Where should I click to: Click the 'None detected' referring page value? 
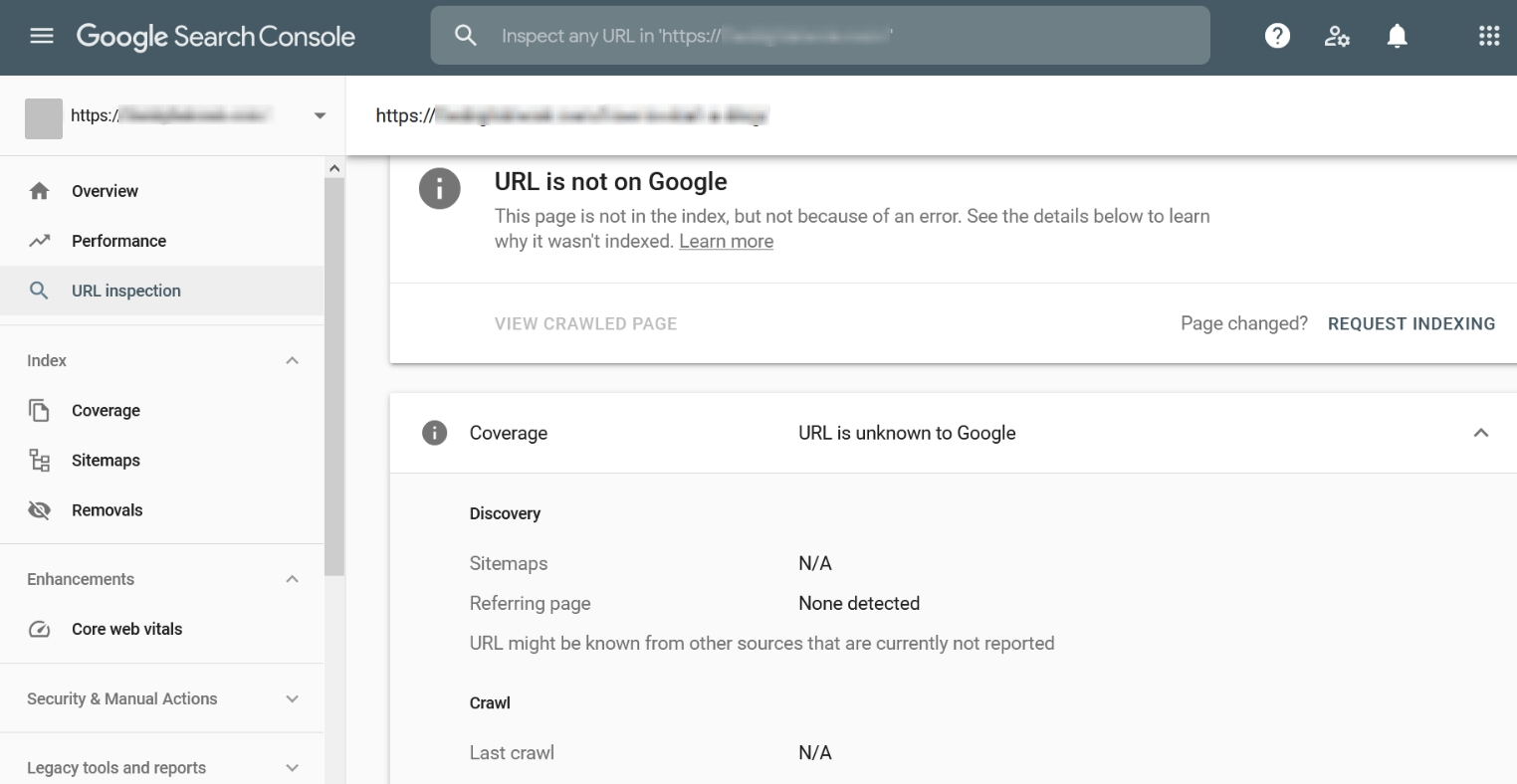point(859,603)
